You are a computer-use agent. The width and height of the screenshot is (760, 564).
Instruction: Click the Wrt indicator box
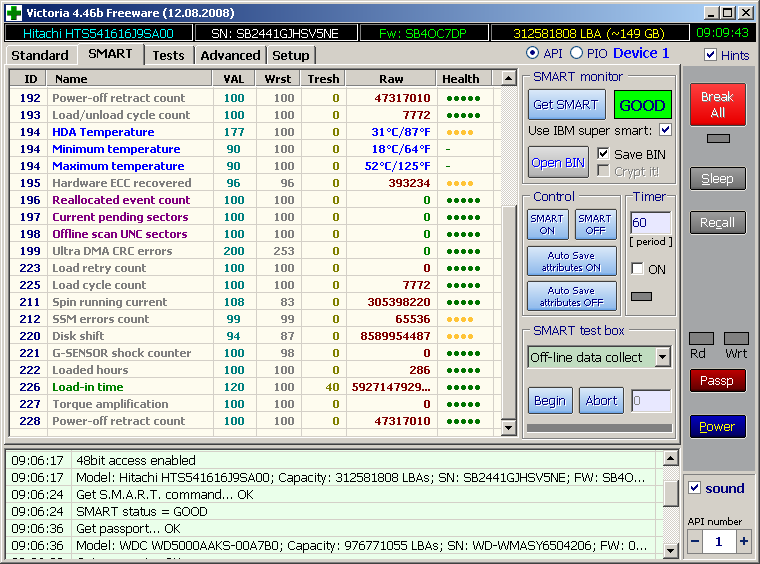tap(736, 338)
